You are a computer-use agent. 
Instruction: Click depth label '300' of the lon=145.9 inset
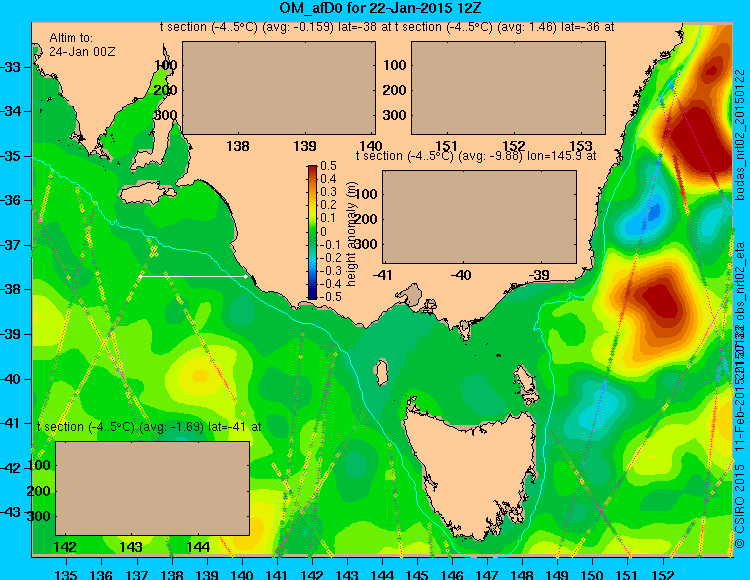[366, 244]
